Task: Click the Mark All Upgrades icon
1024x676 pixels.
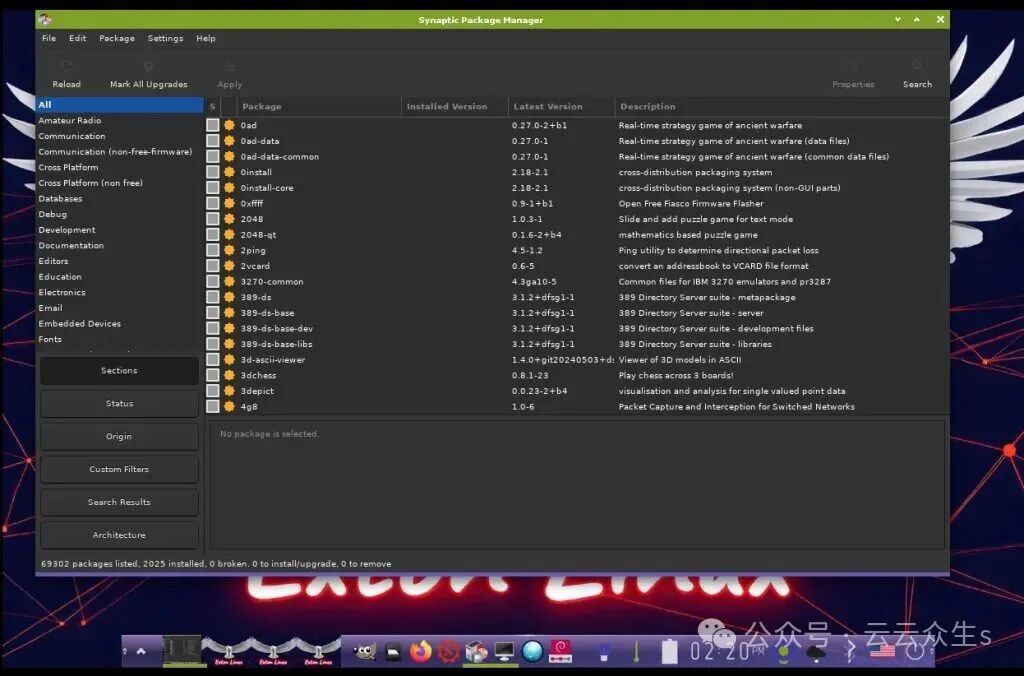Action: (x=148, y=68)
